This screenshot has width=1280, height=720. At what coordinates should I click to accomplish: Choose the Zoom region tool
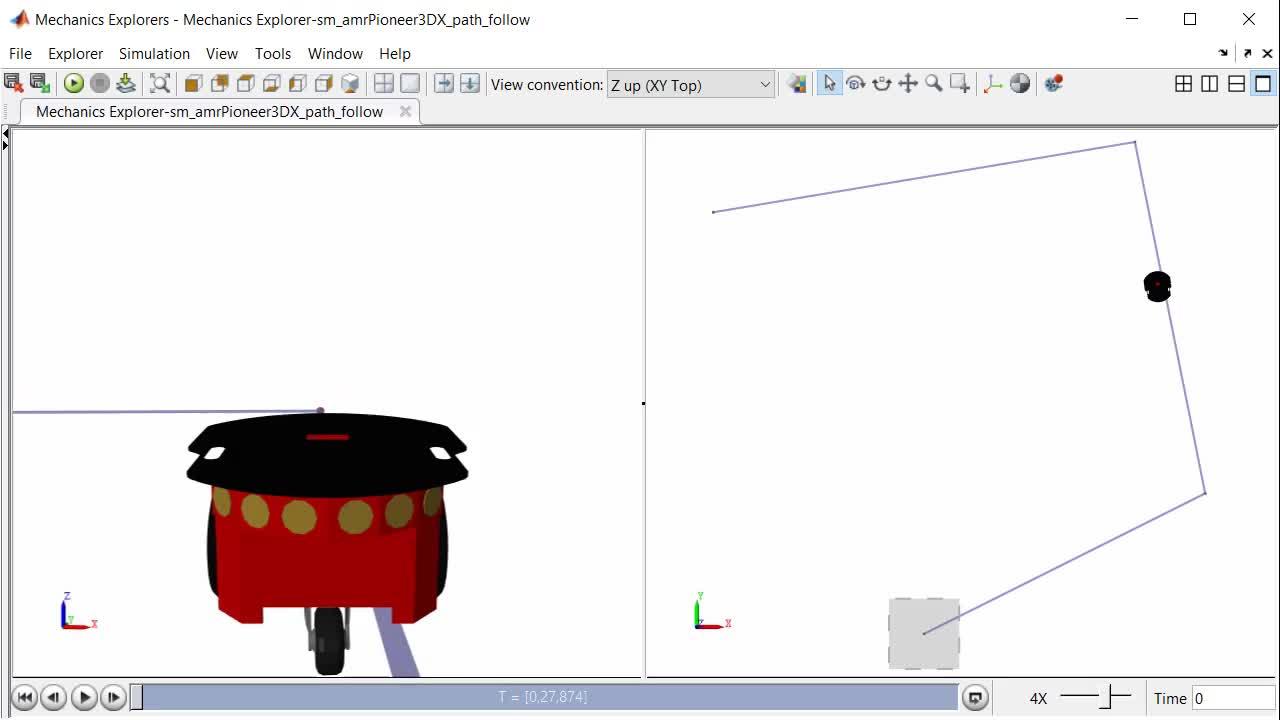(958, 84)
